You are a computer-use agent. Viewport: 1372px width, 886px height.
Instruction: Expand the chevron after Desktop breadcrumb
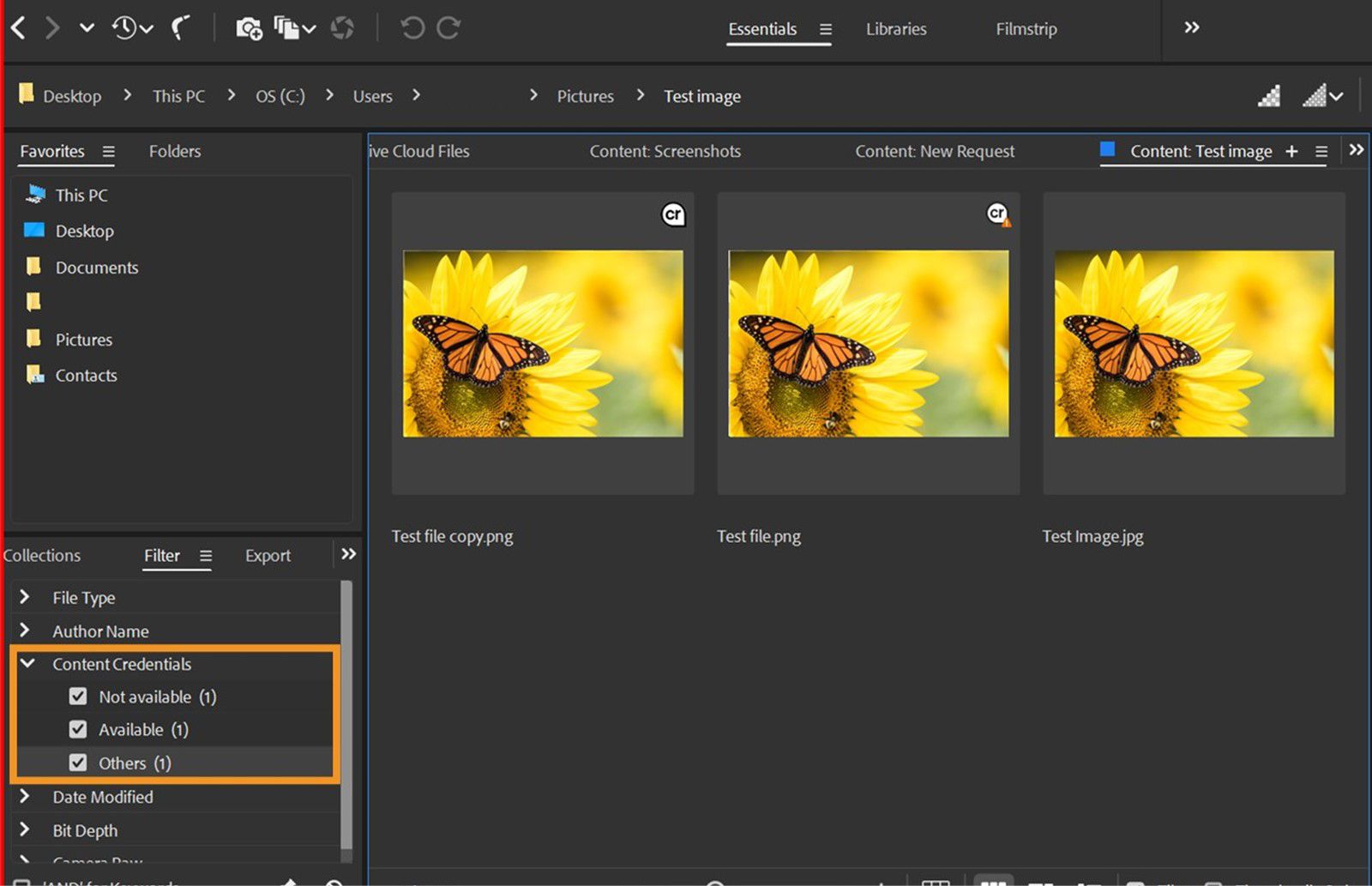(127, 94)
